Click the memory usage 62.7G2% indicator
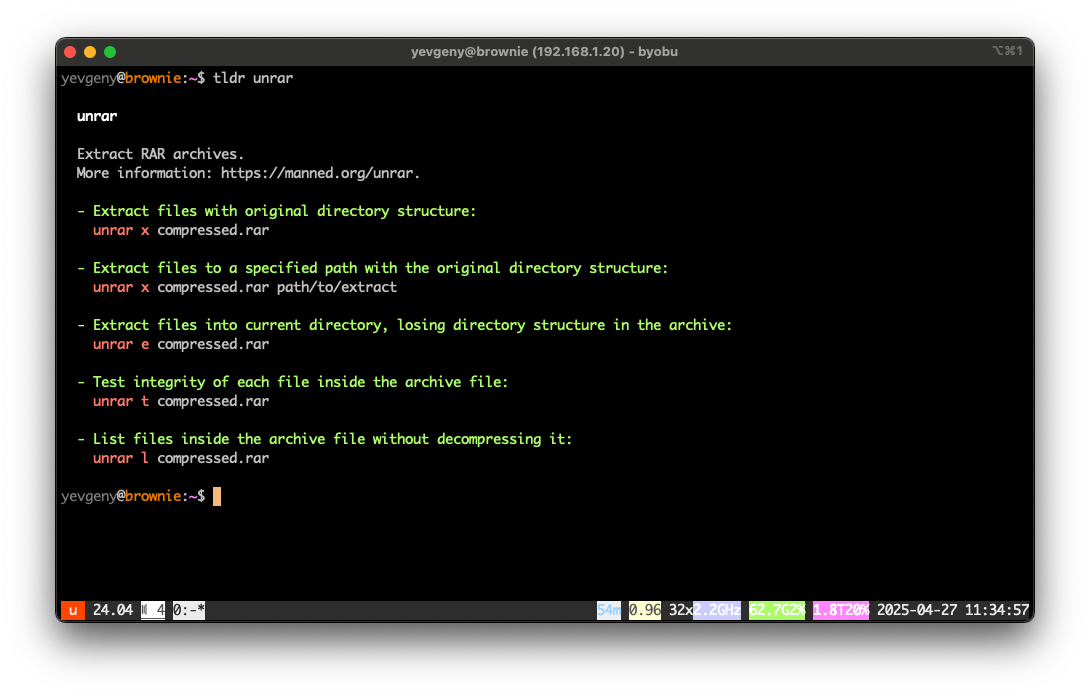Screen dimensions: 1090x696 [777, 610]
